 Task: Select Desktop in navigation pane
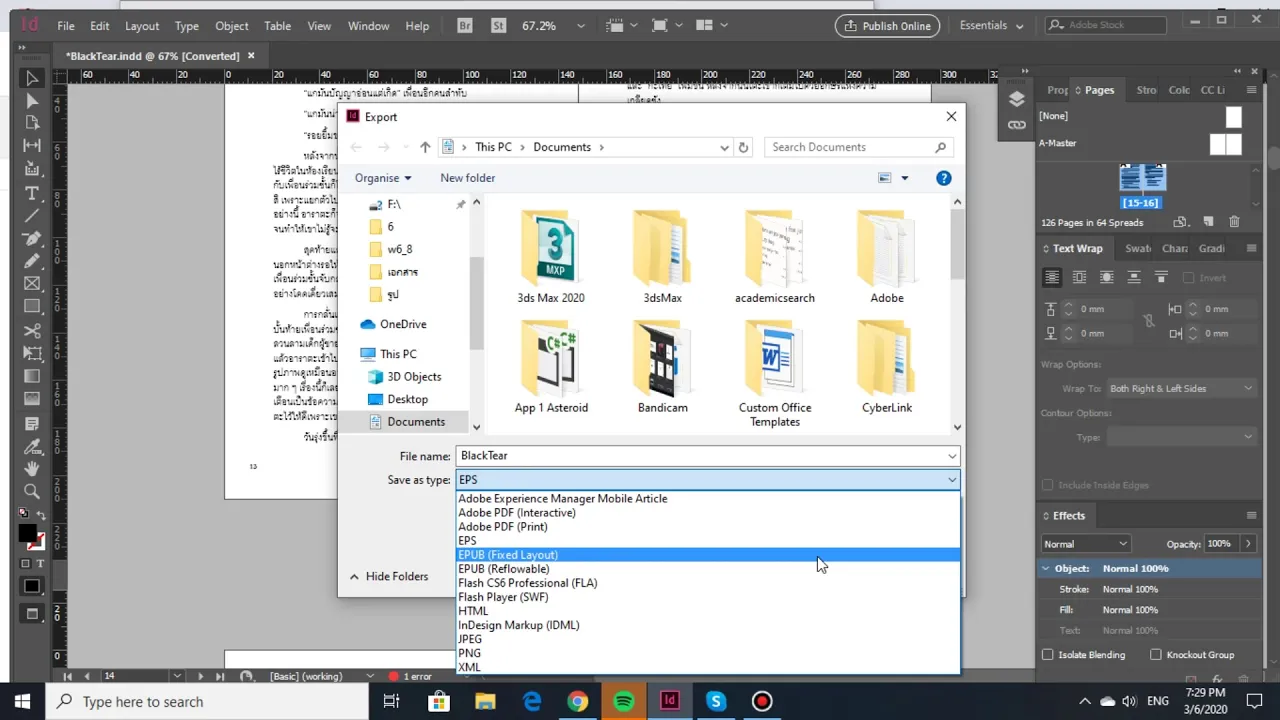(408, 399)
